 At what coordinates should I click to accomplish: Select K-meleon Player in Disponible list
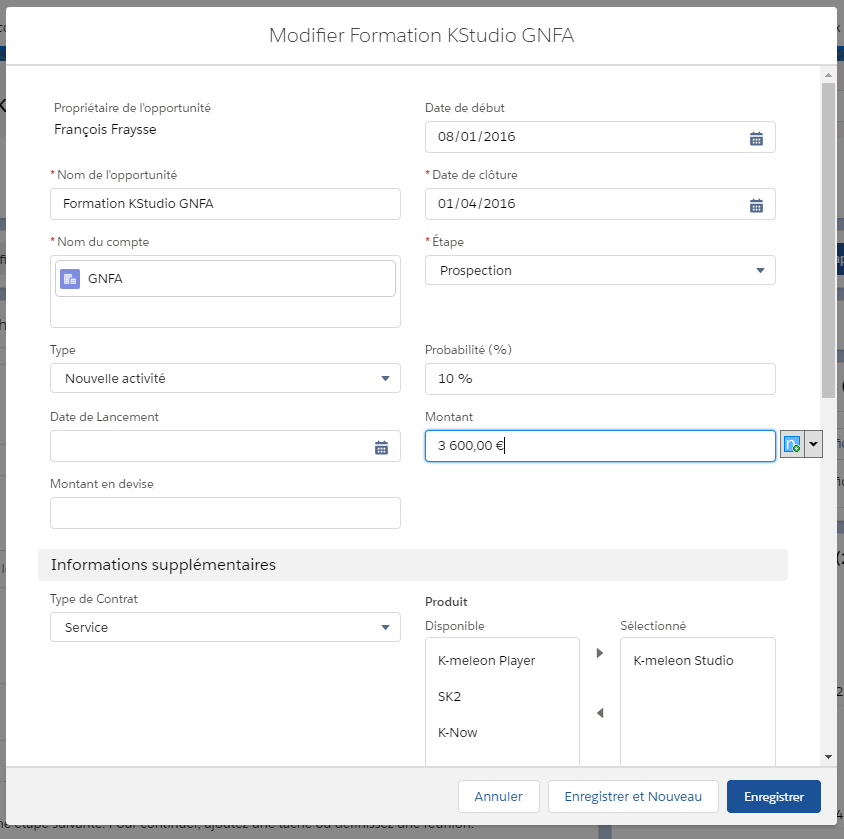click(x=486, y=661)
